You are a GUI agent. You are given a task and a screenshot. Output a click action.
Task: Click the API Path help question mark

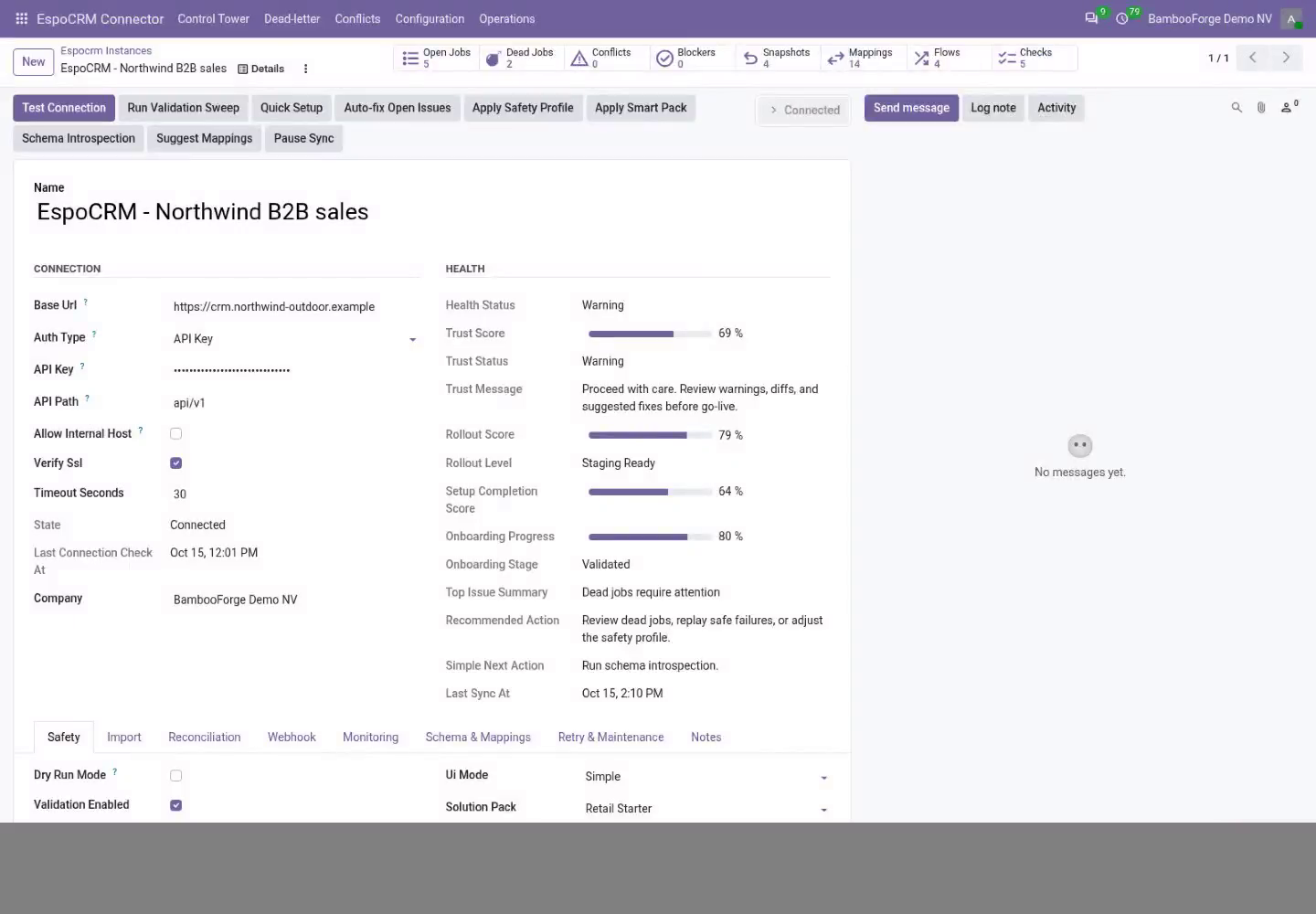(x=88, y=398)
